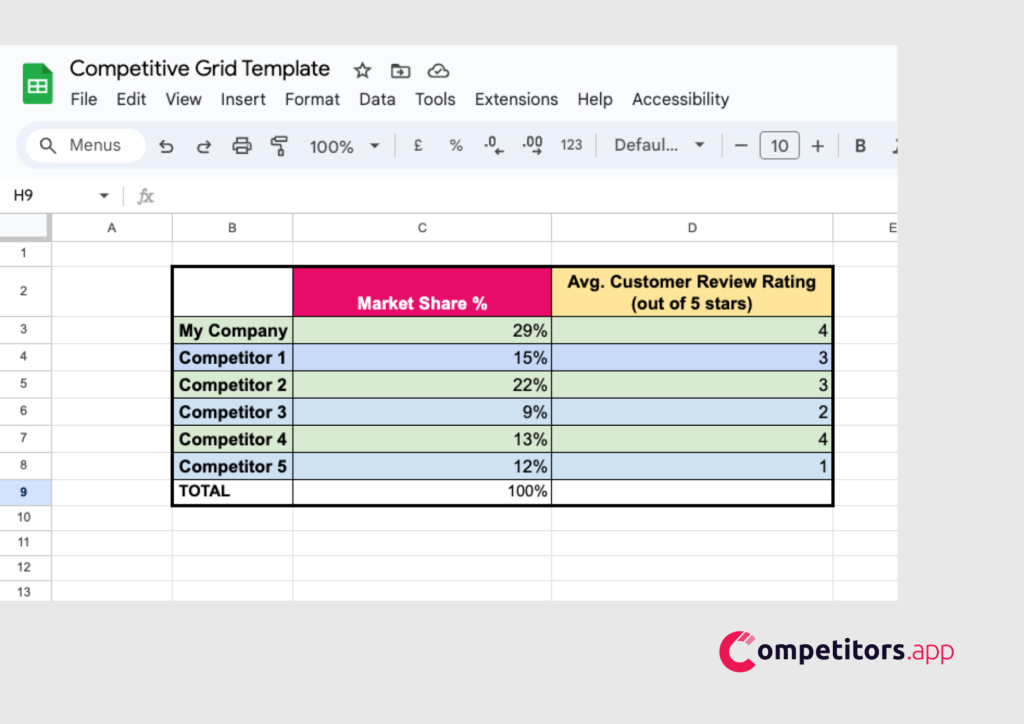The height and width of the screenshot is (724, 1024).
Task: Open the Data menu
Action: click(x=377, y=99)
